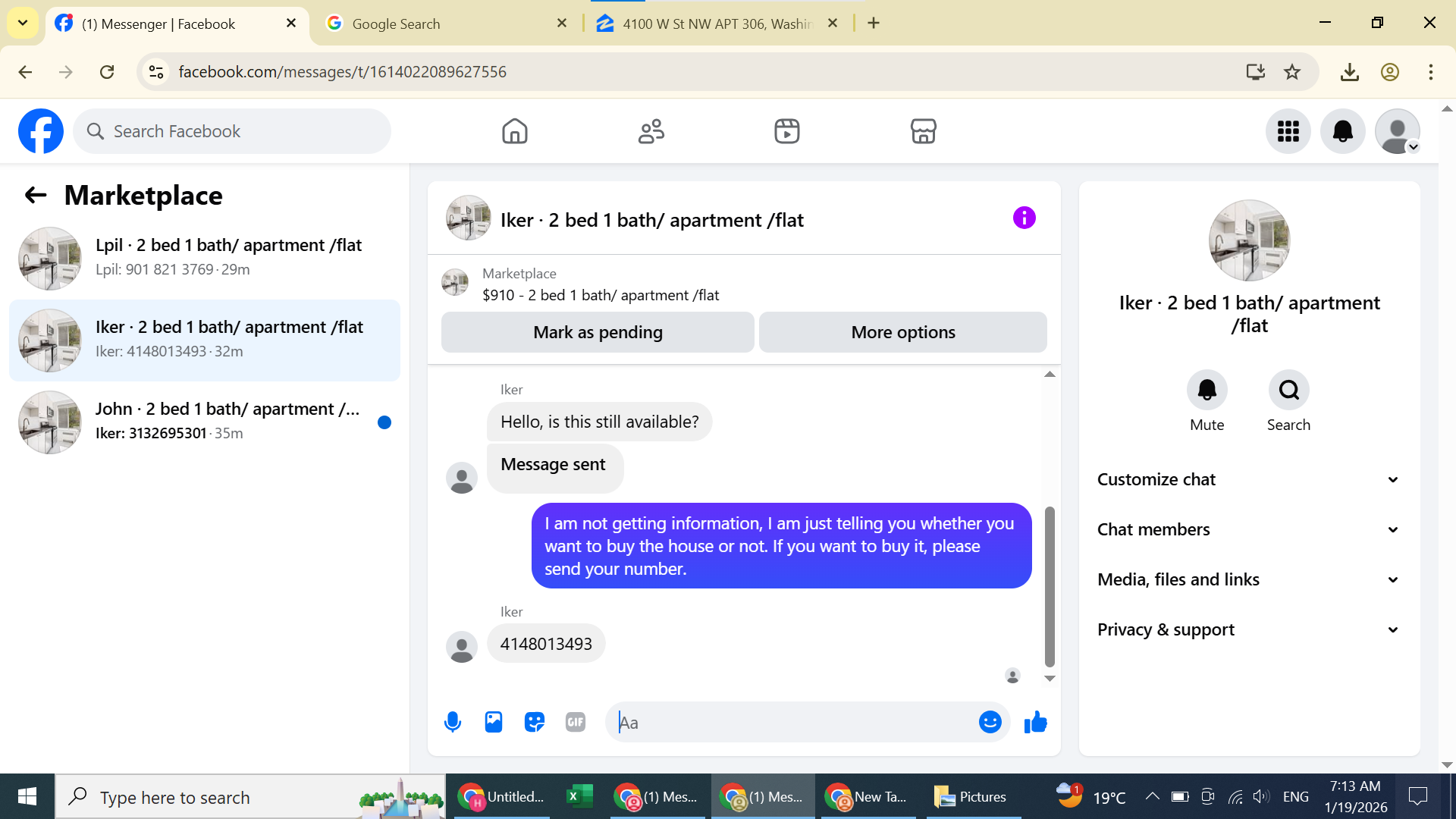Expand the Customize chat section
Viewport: 1456px width, 819px height.
tap(1248, 479)
